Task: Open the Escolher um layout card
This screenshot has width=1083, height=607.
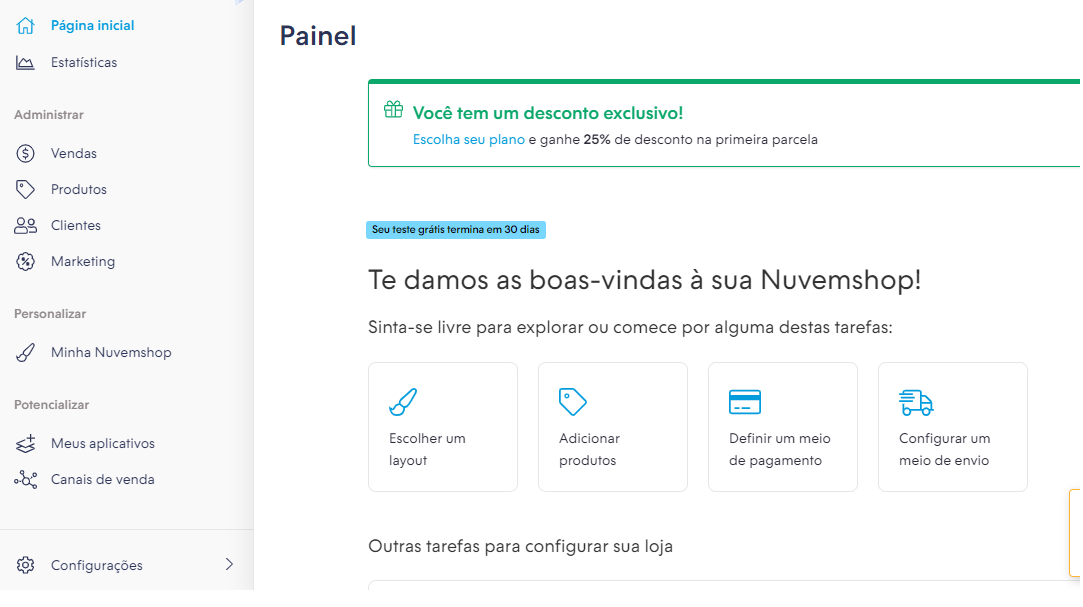Action: pyautogui.click(x=443, y=427)
